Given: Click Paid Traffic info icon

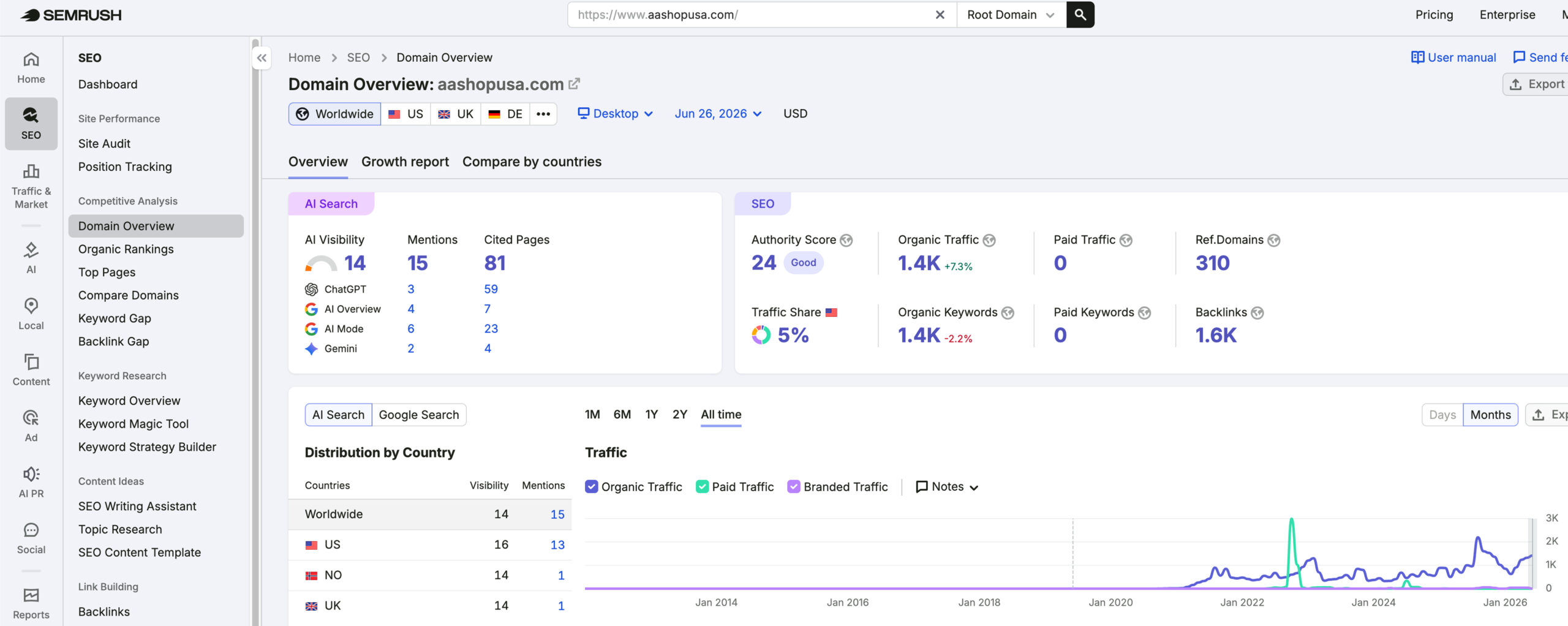Looking at the screenshot, I should 1126,240.
